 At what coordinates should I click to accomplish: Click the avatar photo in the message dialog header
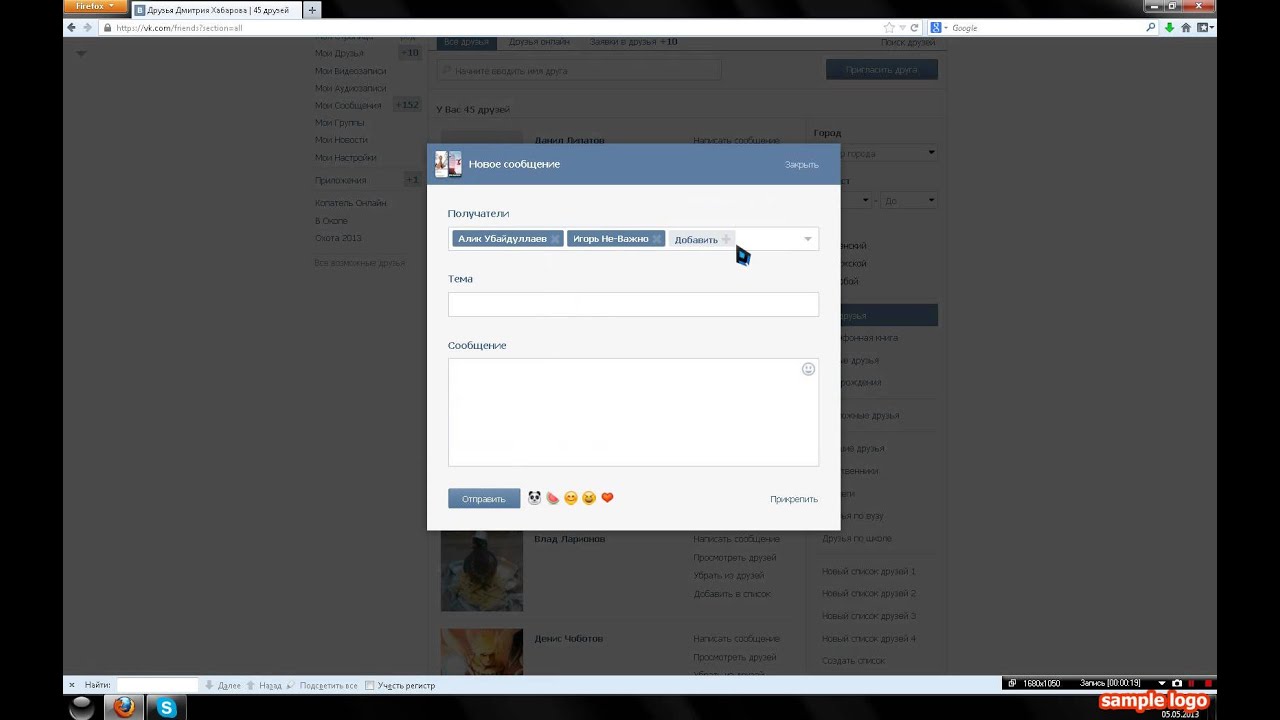coord(448,164)
